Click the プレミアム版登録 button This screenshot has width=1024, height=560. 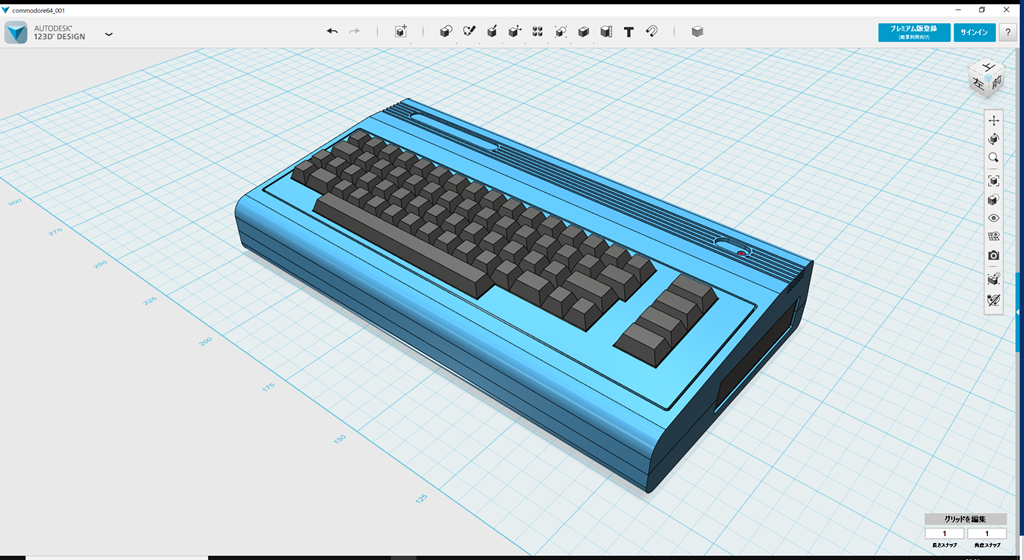point(913,32)
